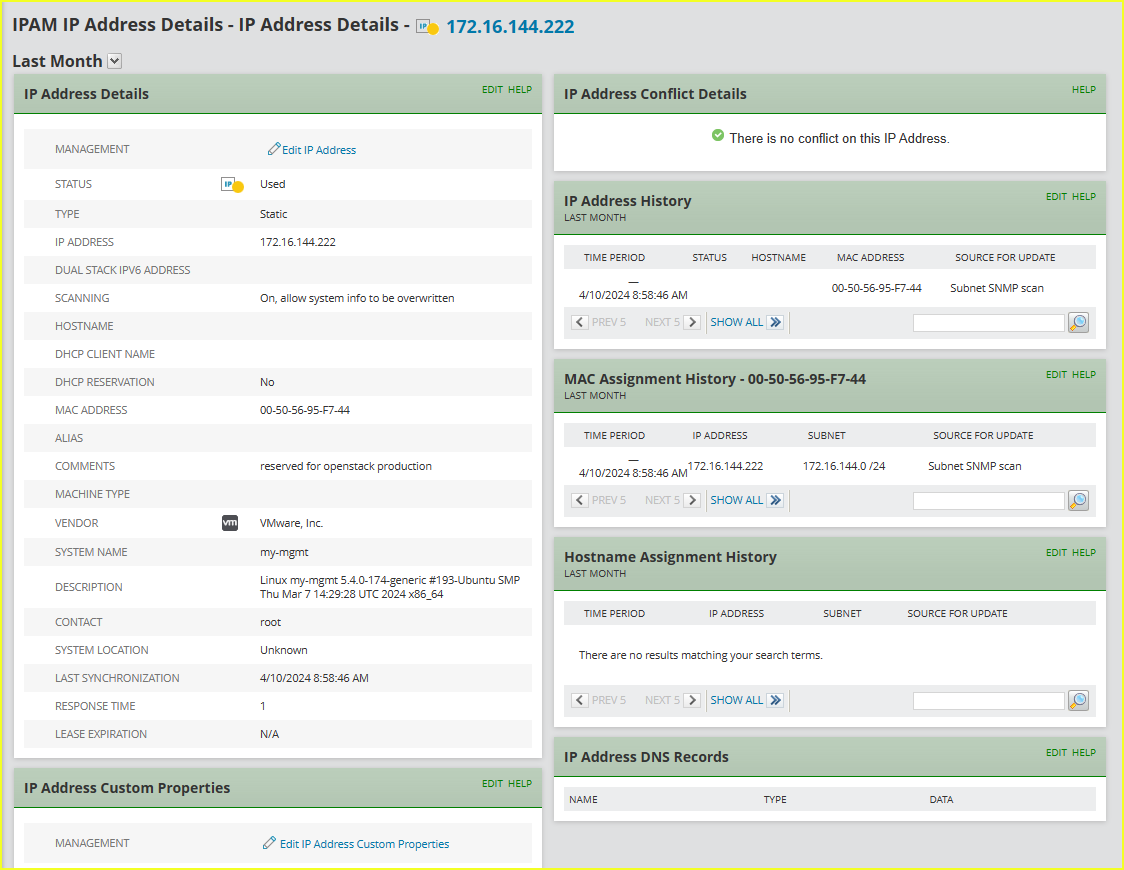
Task: Click the search magnifier in Hostname Assignment History
Action: point(1078,700)
